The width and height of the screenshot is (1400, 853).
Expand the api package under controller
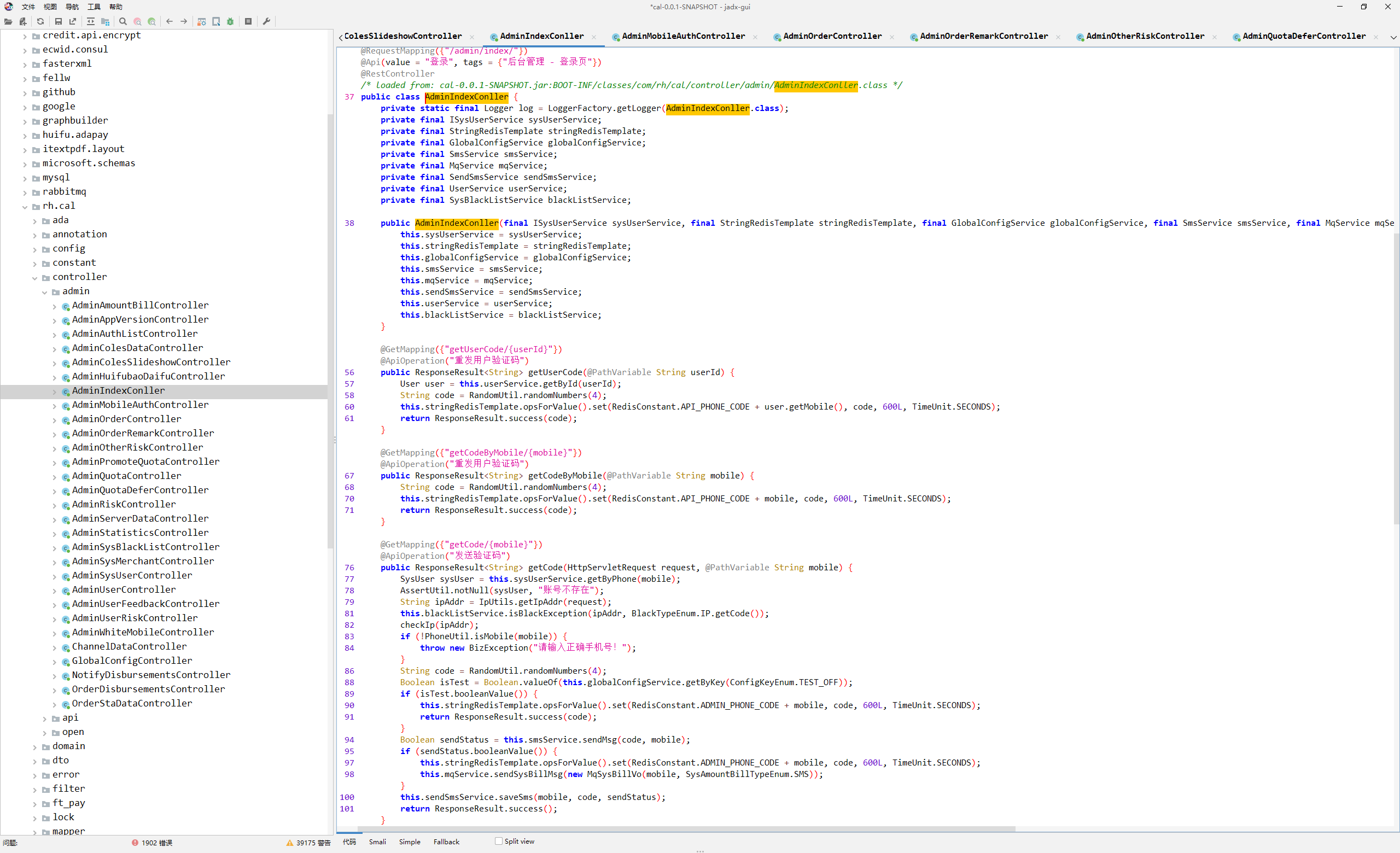click(x=45, y=719)
